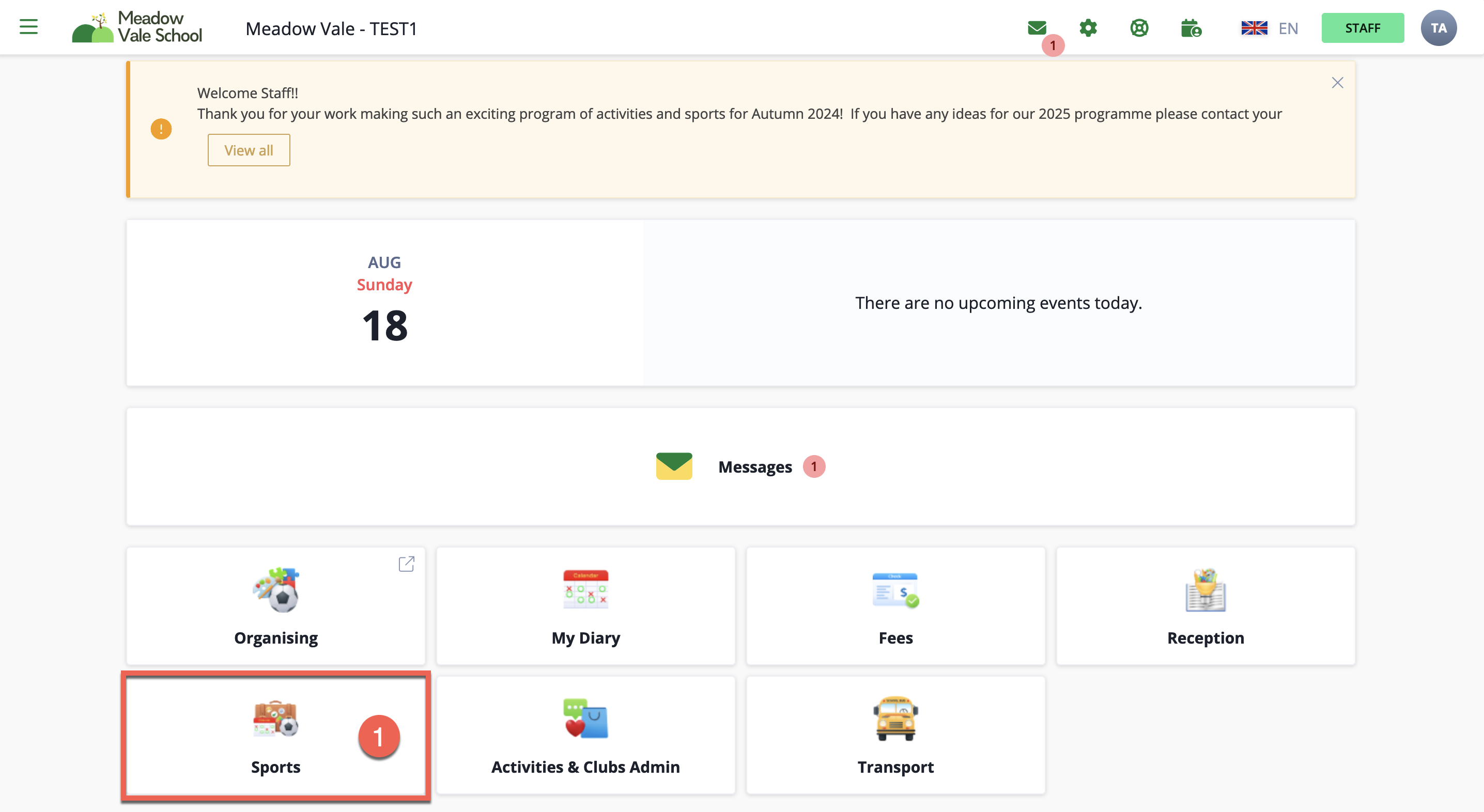Open the hamburger navigation menu
Screen dimensions: 1484x812
(x=28, y=27)
